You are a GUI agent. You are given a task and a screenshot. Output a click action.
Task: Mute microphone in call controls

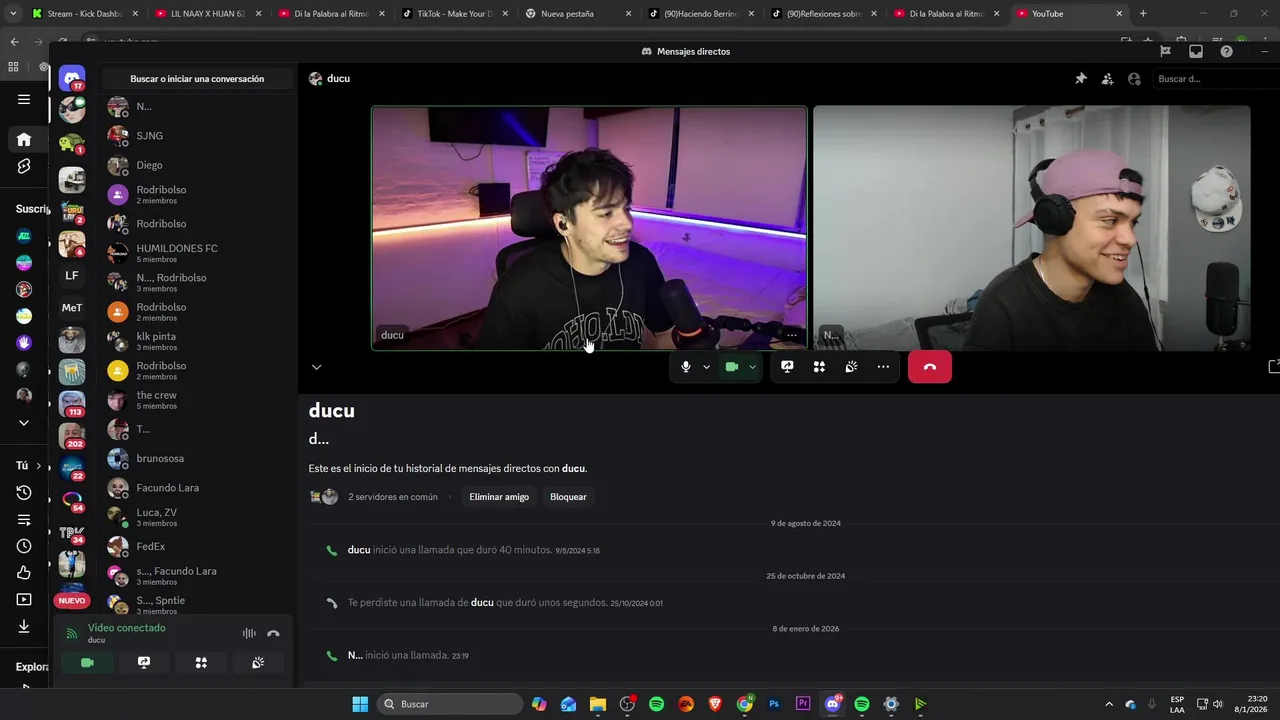click(685, 367)
